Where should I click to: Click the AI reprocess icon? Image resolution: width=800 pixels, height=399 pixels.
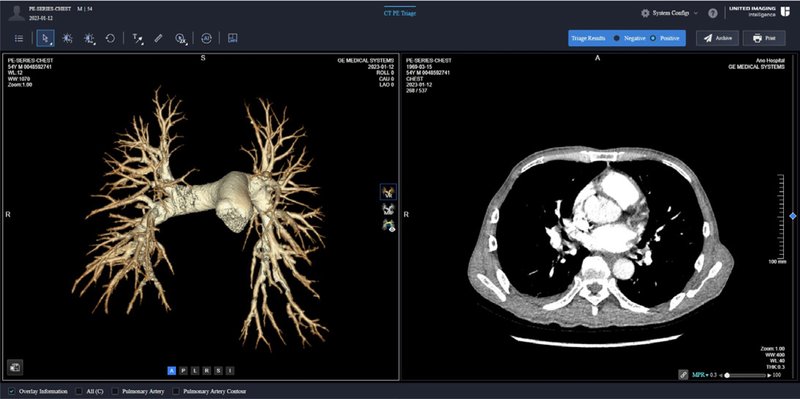tap(206, 38)
